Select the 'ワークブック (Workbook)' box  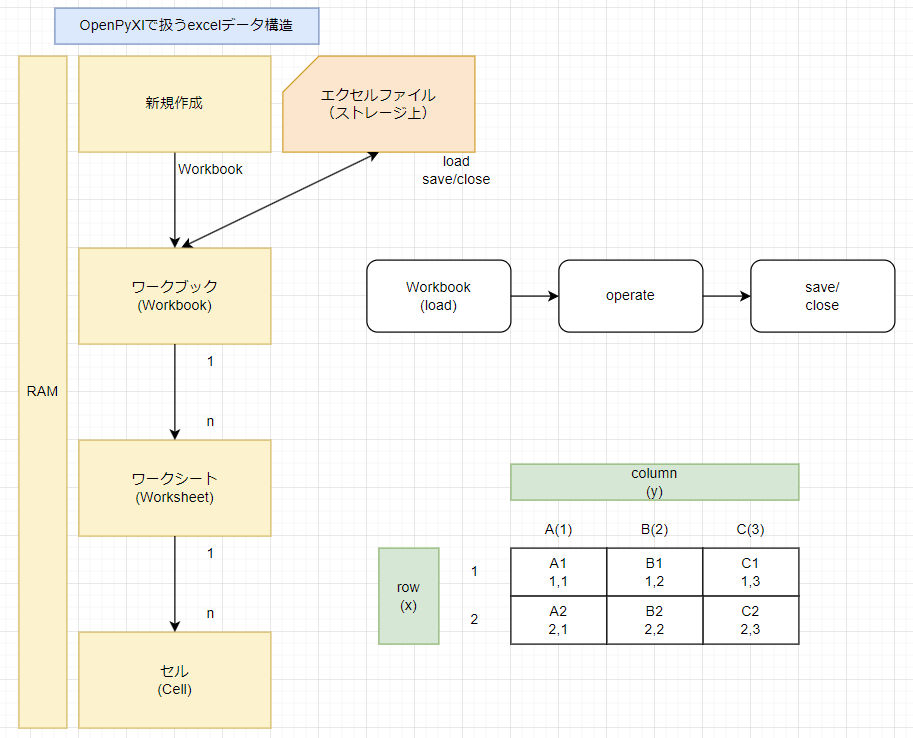coord(175,296)
